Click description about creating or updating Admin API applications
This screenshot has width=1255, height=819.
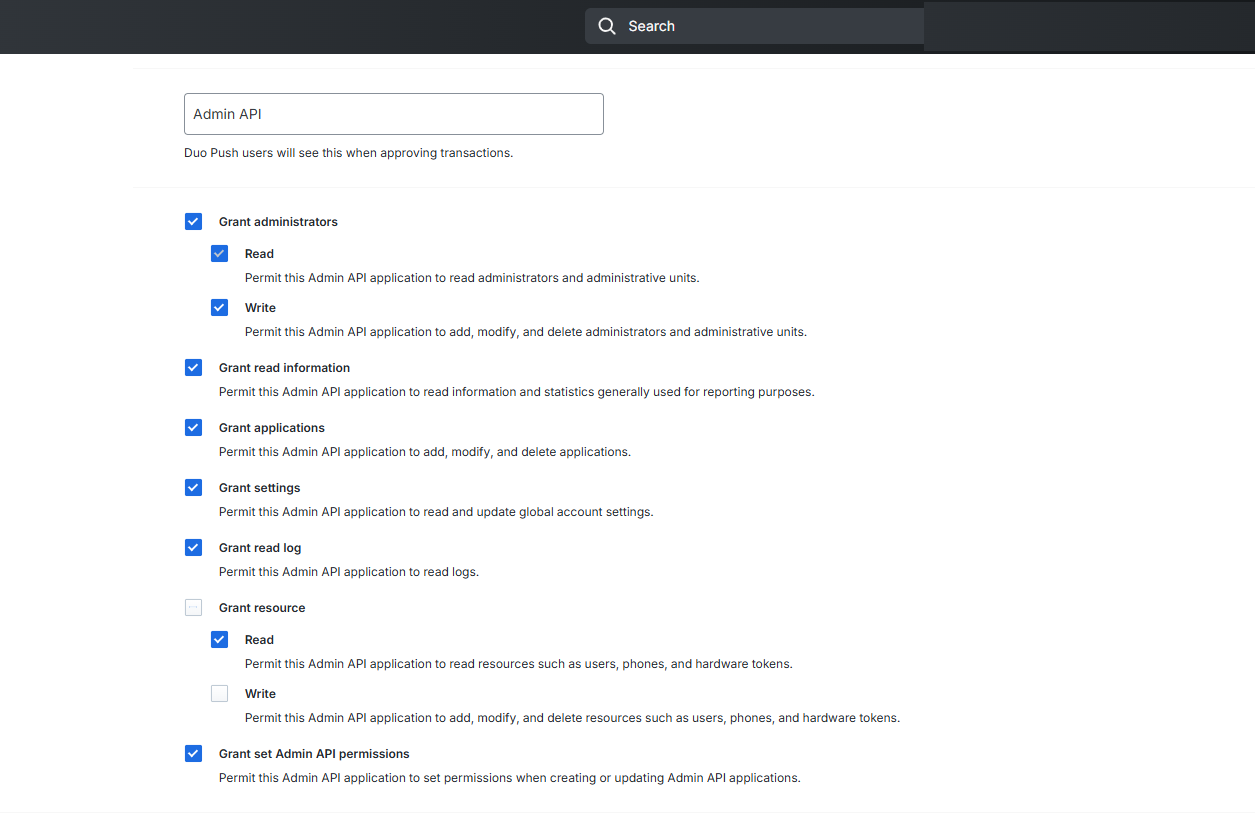510,778
